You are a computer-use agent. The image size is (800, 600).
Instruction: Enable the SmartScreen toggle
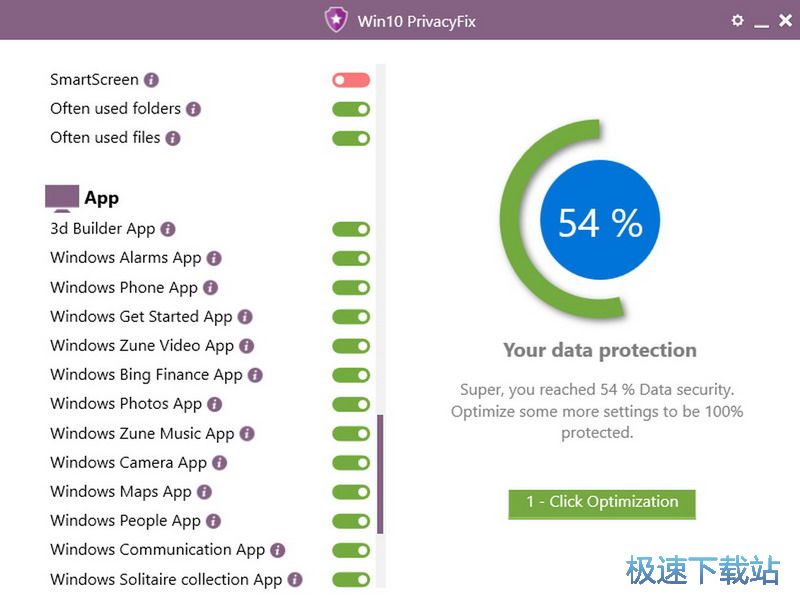351,80
